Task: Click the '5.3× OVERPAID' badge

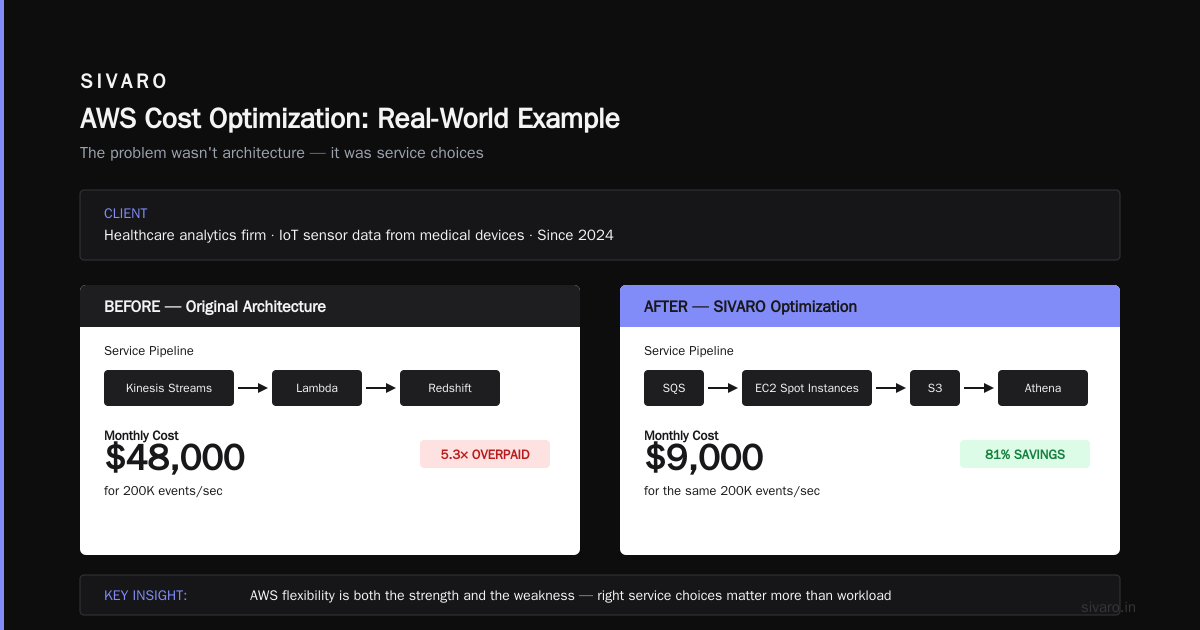Action: click(x=485, y=454)
